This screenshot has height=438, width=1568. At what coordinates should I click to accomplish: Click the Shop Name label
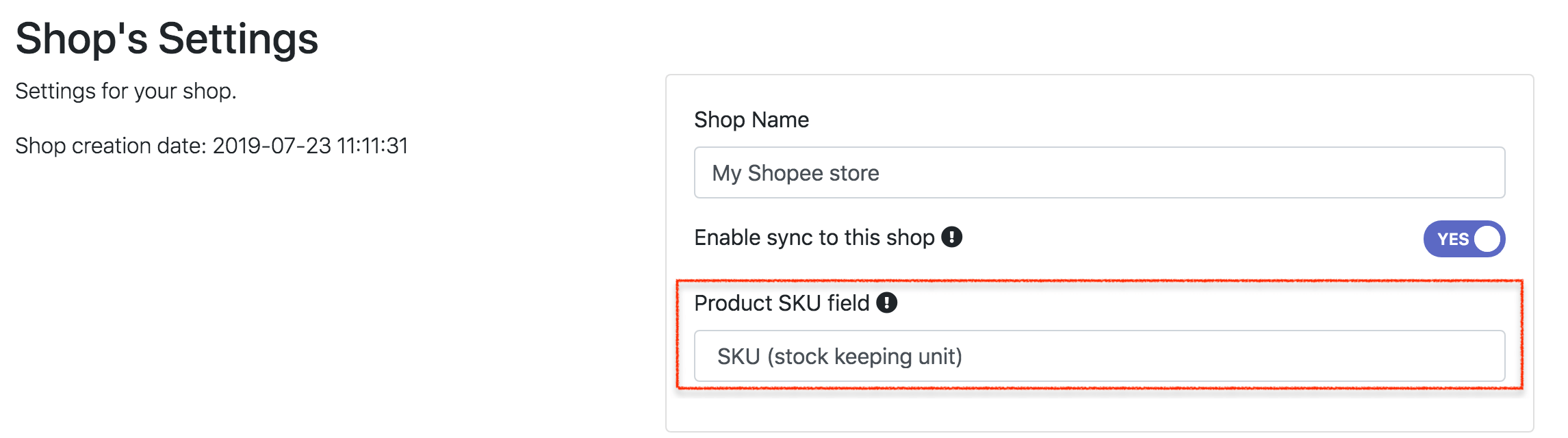click(x=751, y=120)
